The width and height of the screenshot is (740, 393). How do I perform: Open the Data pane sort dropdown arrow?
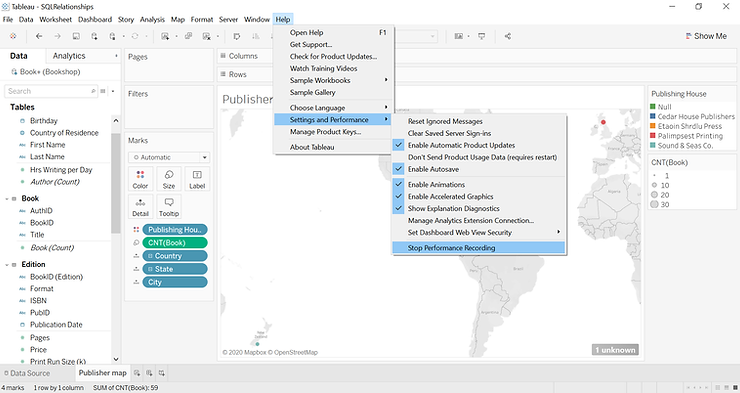tap(113, 91)
